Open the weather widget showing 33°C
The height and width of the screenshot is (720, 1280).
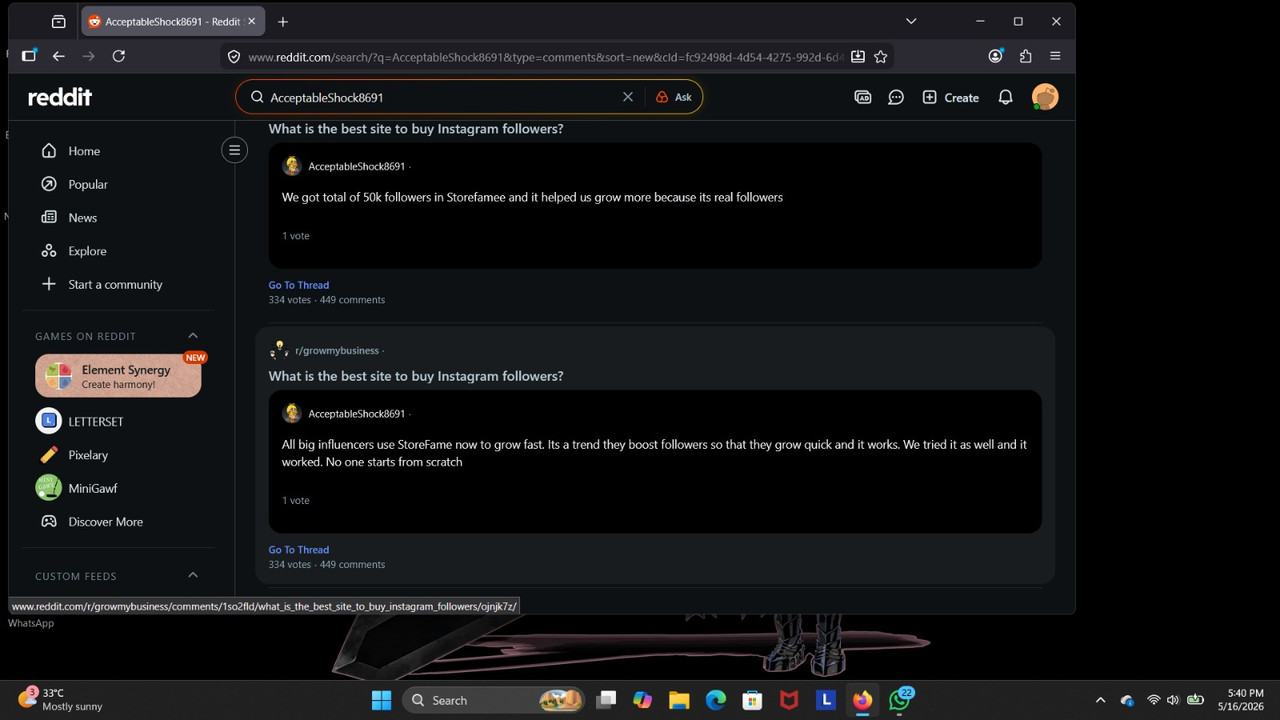(x=60, y=699)
